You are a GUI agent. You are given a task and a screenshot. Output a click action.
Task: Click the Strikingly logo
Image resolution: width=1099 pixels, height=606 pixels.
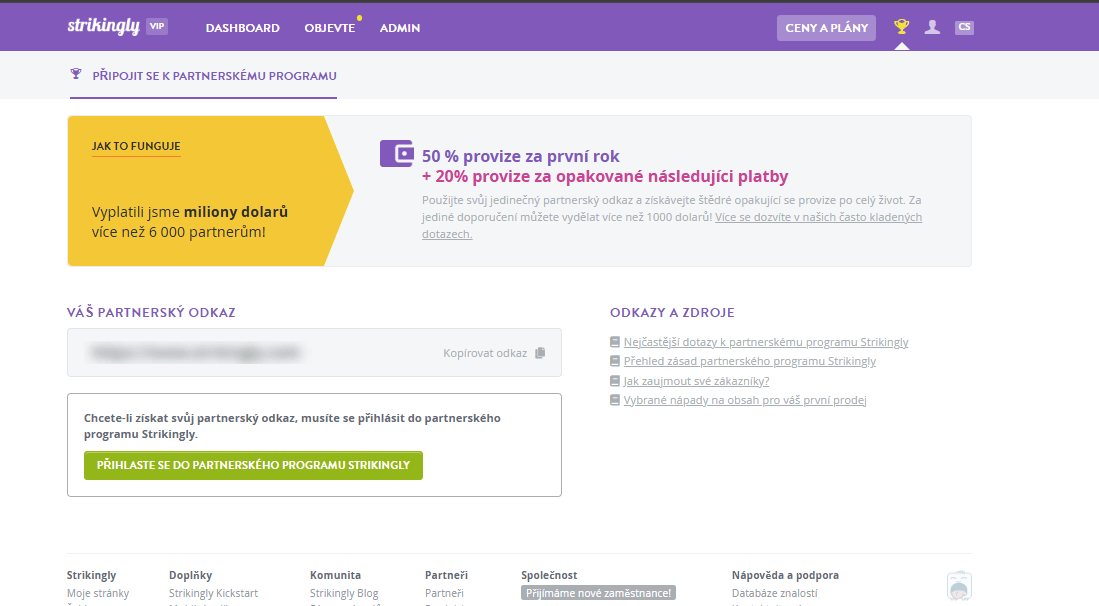(x=104, y=27)
